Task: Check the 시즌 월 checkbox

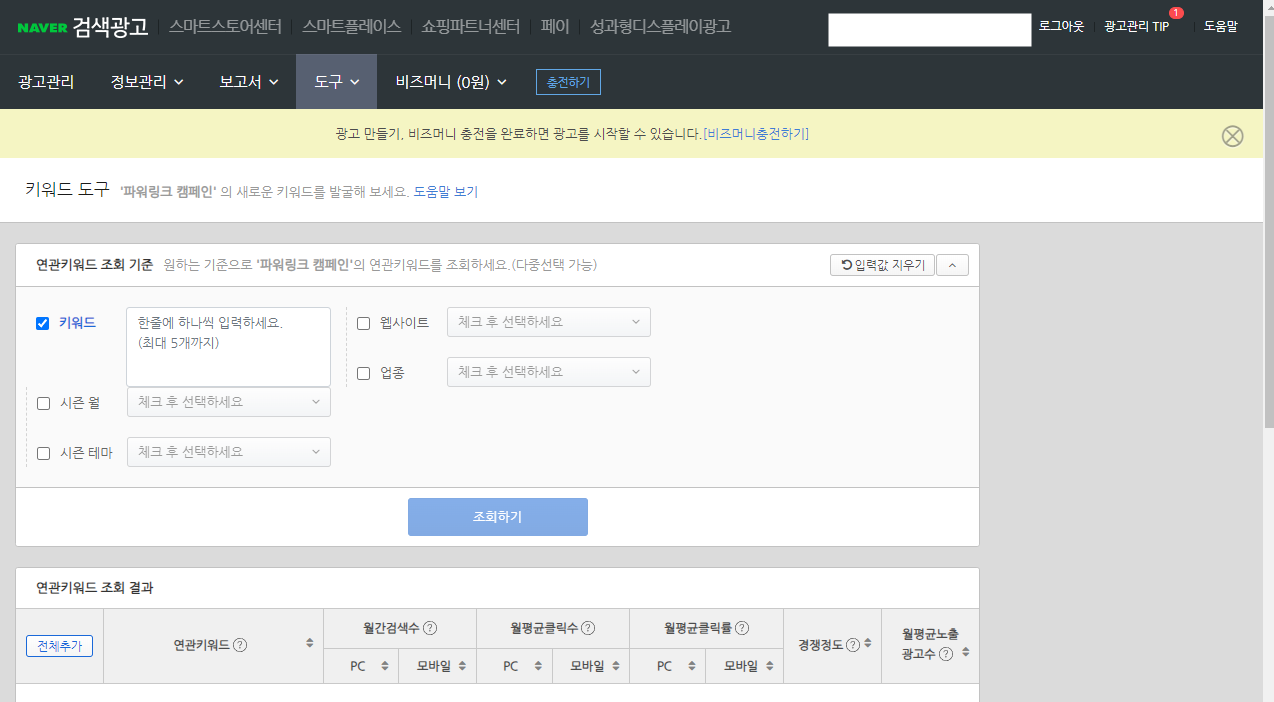Action: coord(44,403)
